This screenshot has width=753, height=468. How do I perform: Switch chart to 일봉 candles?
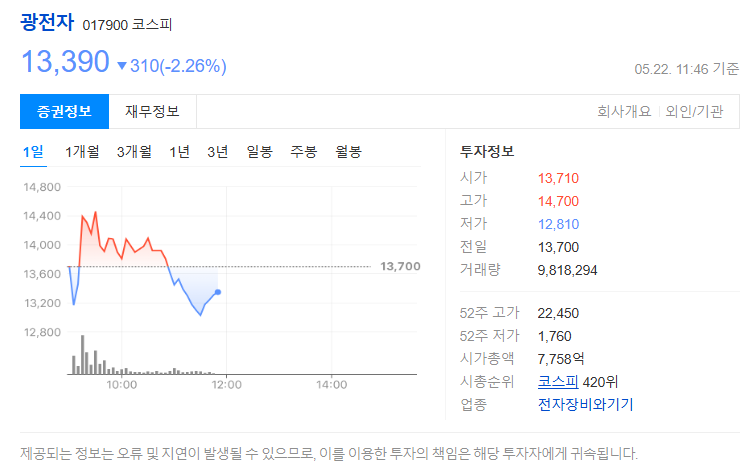[259, 152]
